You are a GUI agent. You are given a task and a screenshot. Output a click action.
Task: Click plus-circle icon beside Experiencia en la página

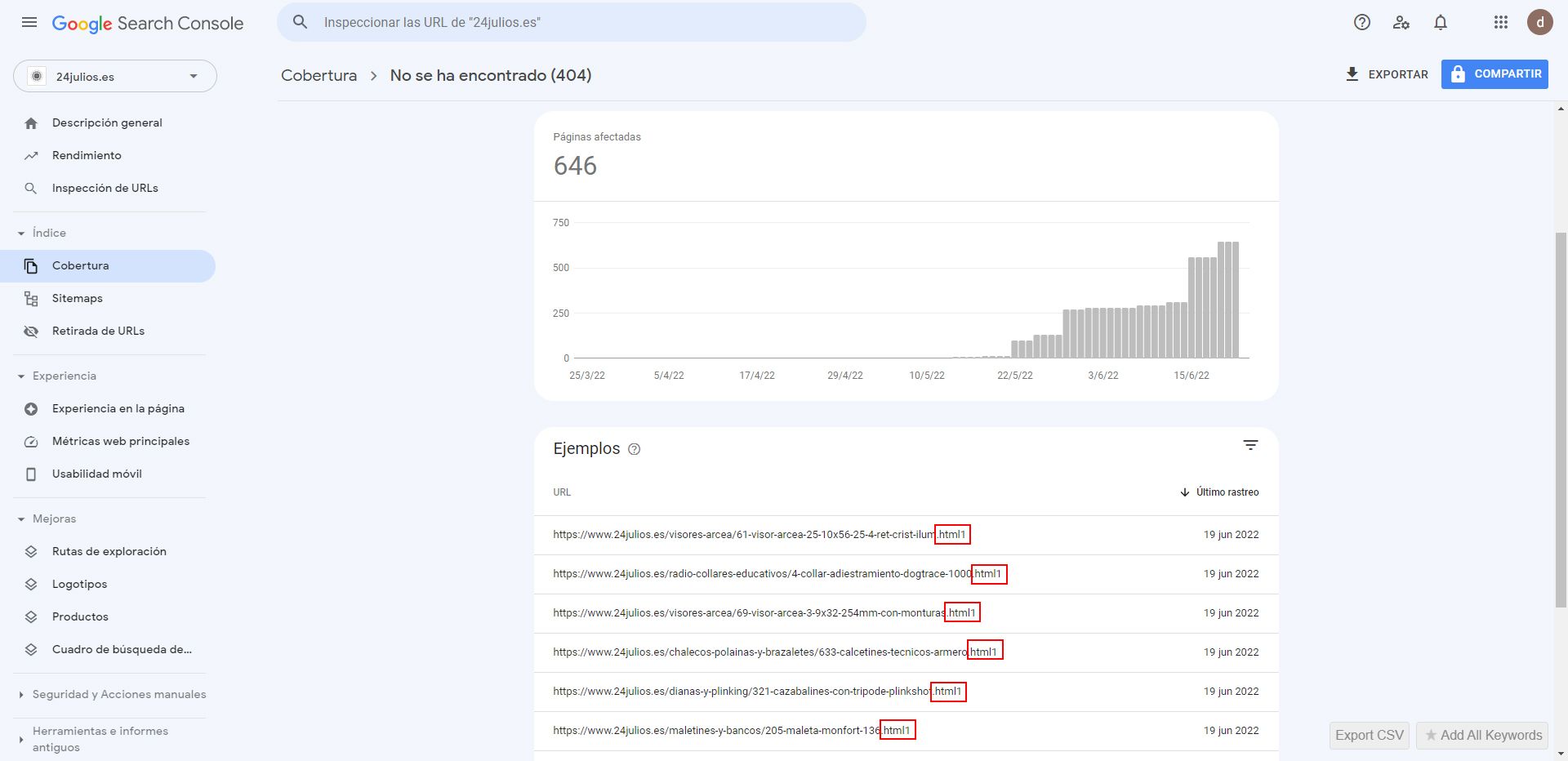pos(31,409)
